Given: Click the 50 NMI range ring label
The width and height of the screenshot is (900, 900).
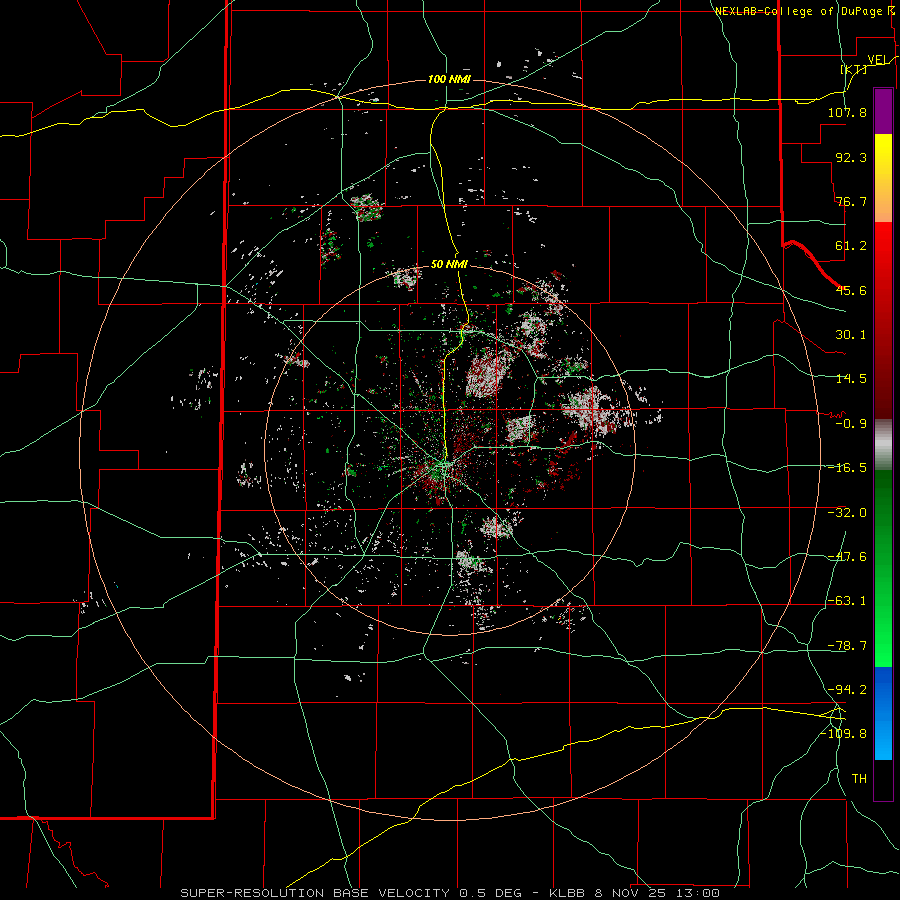Looking at the screenshot, I should 449,265.
